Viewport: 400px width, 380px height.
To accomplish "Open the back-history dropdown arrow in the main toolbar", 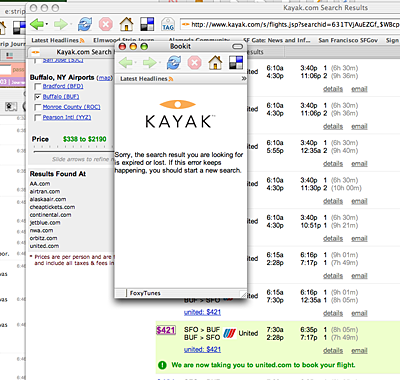I will 47,24.
